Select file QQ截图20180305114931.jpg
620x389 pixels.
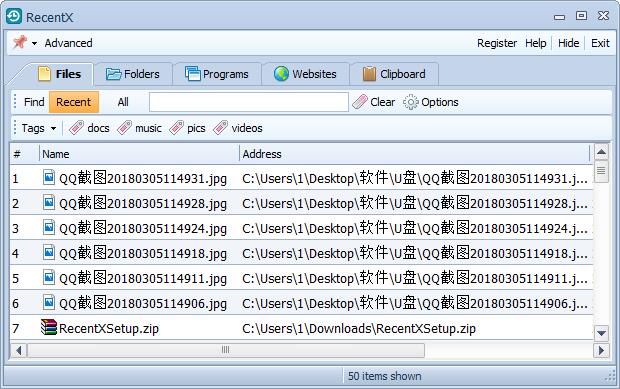click(143, 178)
